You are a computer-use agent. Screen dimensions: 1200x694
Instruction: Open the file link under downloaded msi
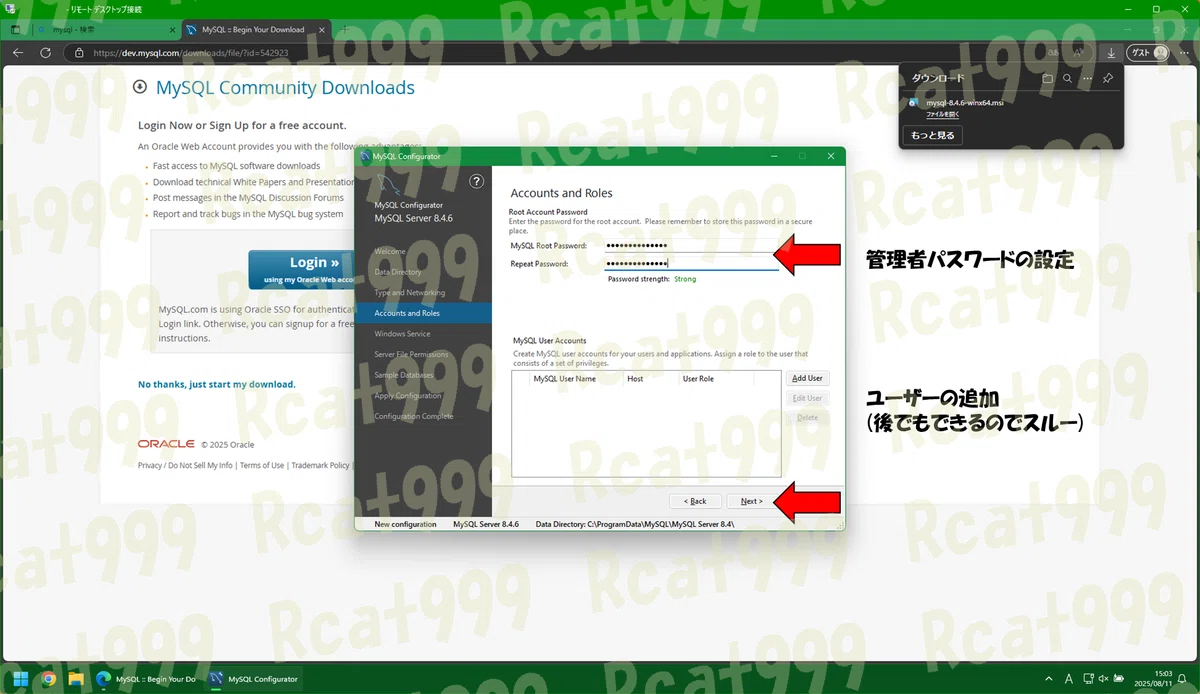coord(942,114)
